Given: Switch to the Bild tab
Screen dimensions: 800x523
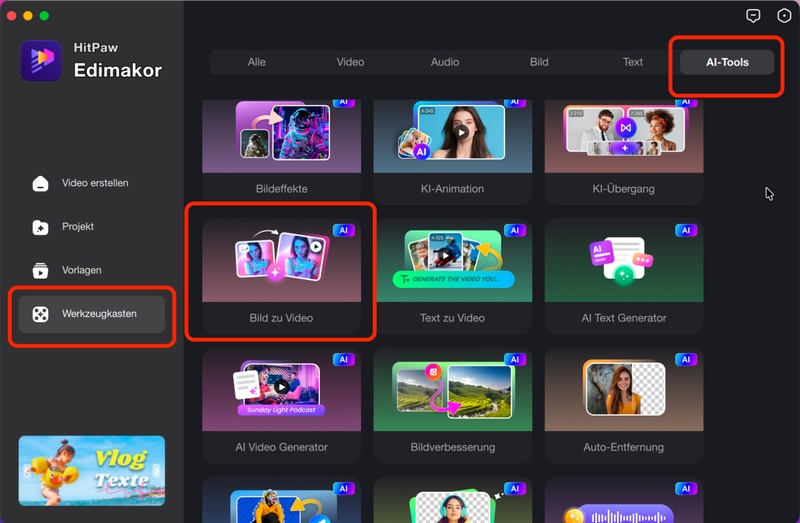Looking at the screenshot, I should (539, 62).
